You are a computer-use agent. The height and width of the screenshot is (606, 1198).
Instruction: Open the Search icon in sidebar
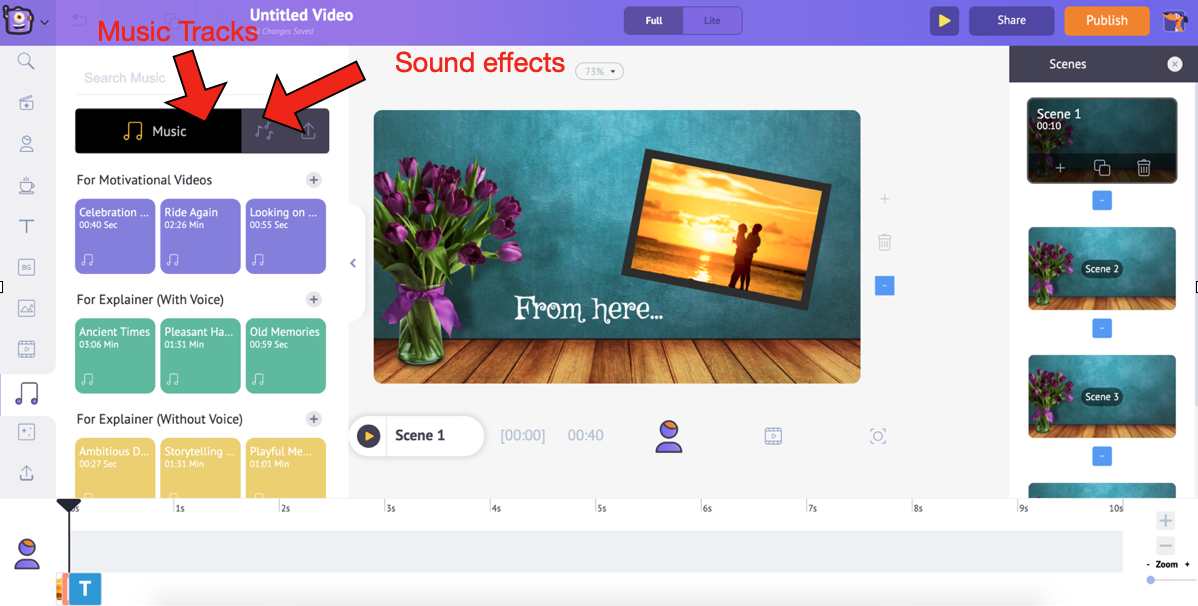pyautogui.click(x=27, y=62)
